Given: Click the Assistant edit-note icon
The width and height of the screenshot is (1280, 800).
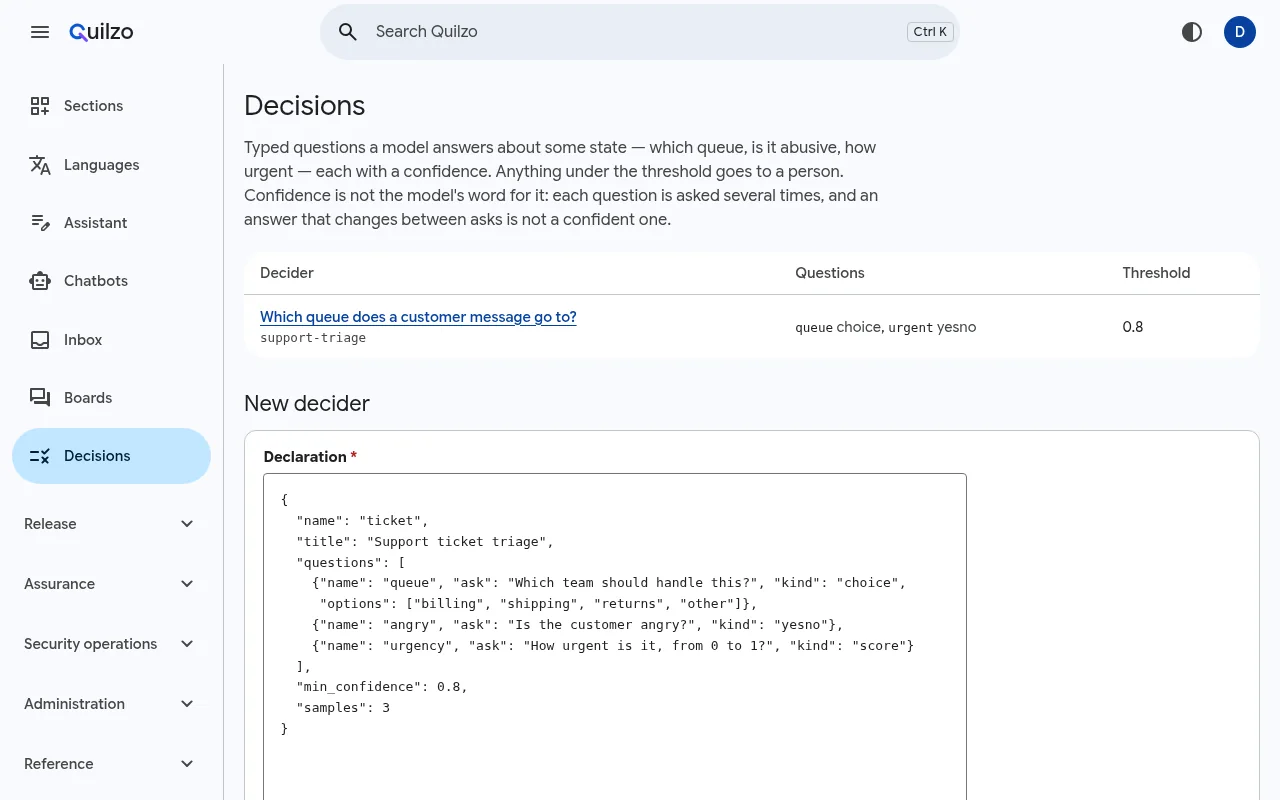Looking at the screenshot, I should [x=40, y=223].
